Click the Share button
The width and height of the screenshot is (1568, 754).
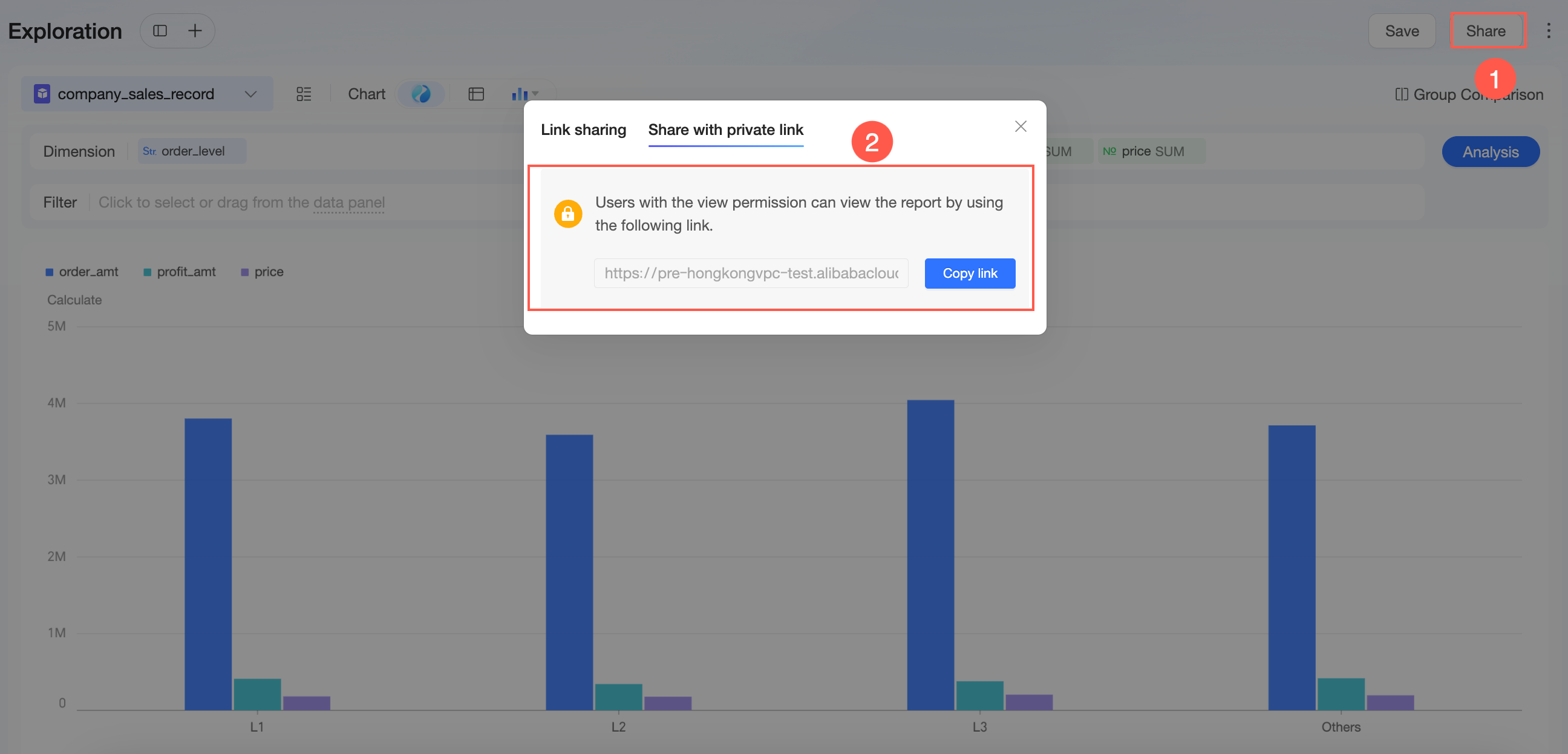point(1486,31)
